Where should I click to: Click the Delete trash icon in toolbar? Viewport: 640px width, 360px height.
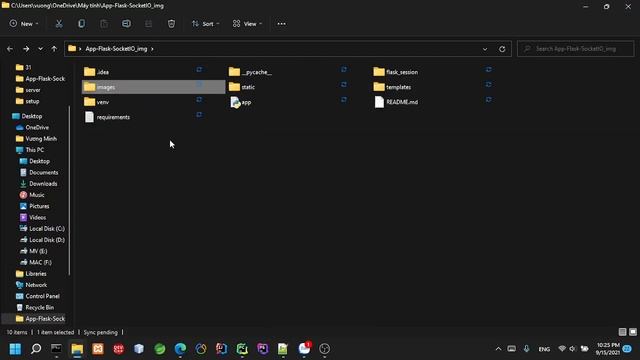coord(171,24)
